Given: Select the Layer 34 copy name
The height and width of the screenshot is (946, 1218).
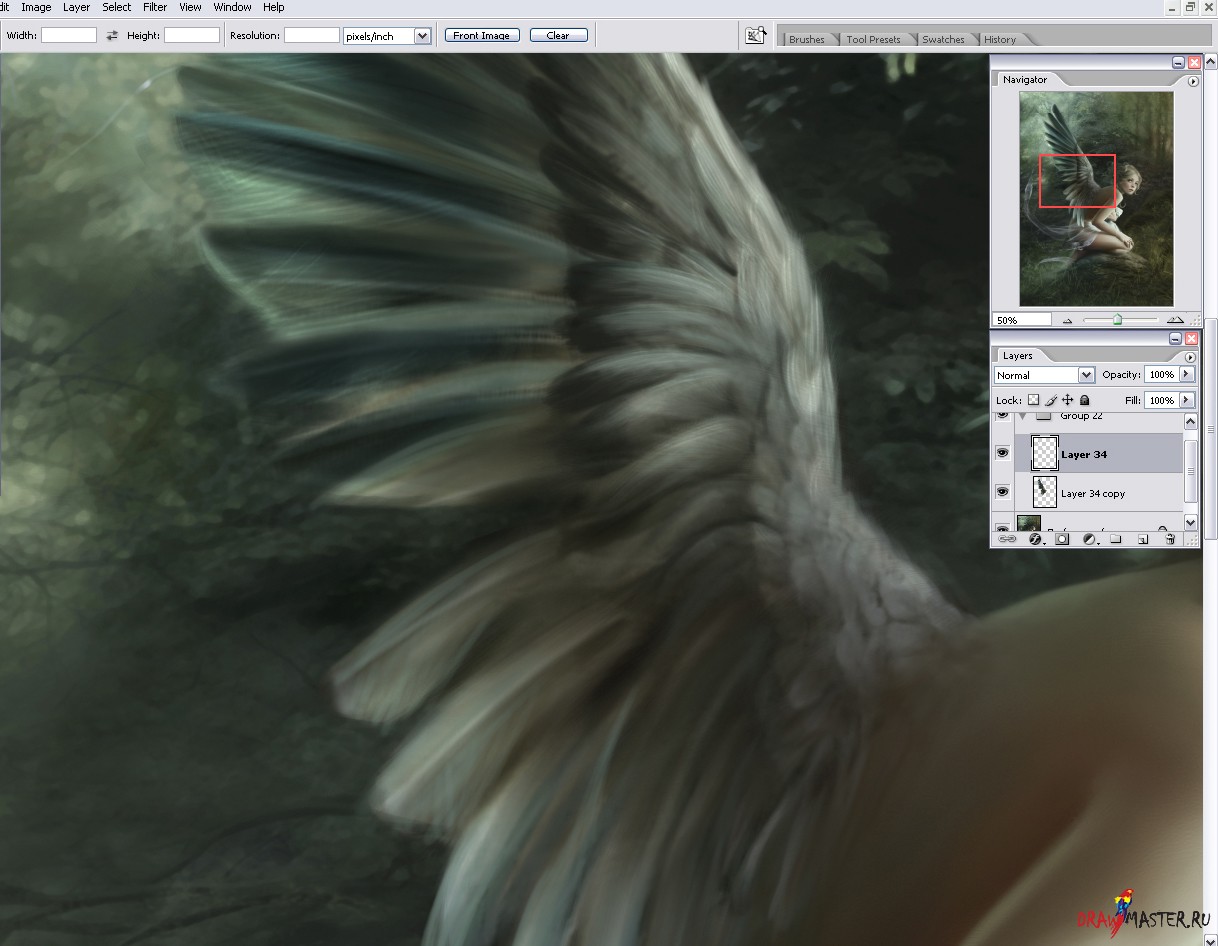Looking at the screenshot, I should (1092, 493).
